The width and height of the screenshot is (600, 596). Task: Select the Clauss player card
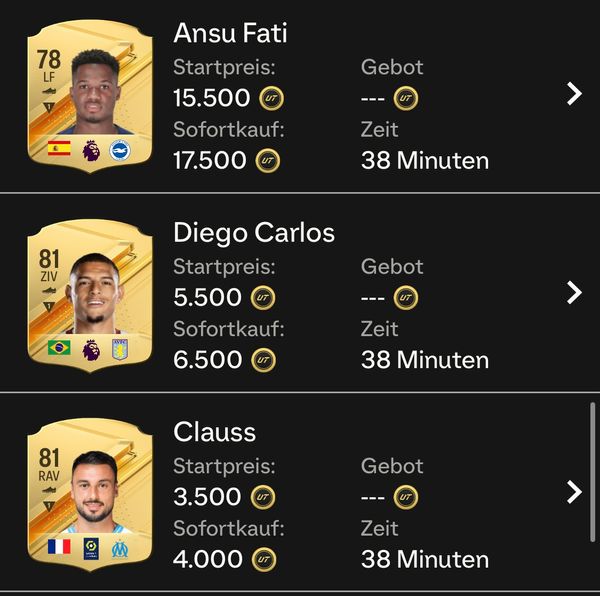point(90,495)
